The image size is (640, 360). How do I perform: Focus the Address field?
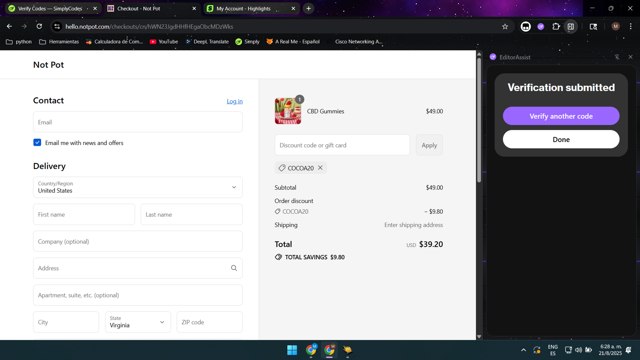(138, 268)
